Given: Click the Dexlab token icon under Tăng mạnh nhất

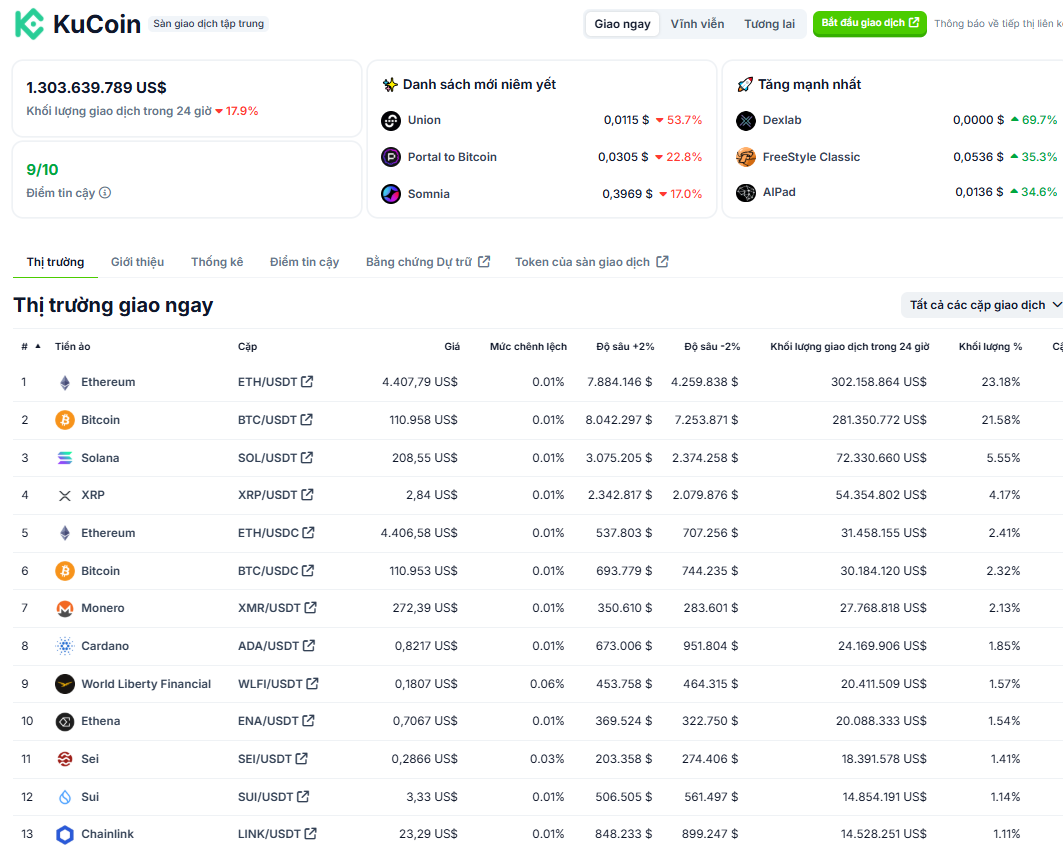Looking at the screenshot, I should [x=745, y=120].
